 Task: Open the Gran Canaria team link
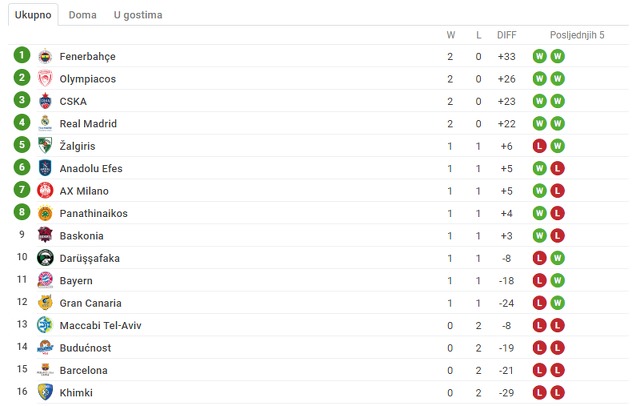(90, 303)
